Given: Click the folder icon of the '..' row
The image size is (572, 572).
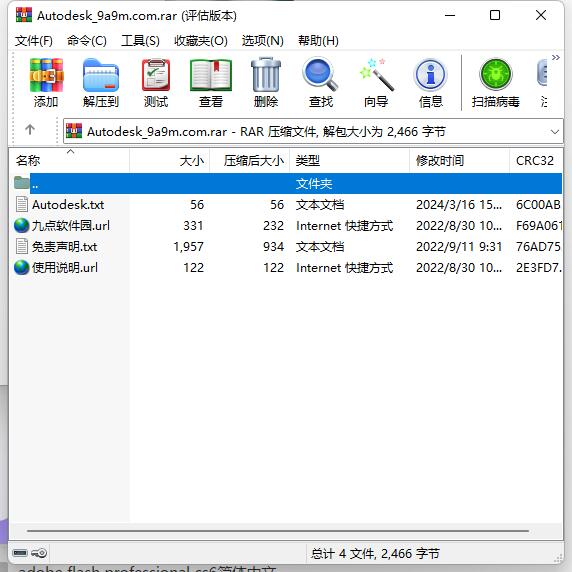Looking at the screenshot, I should [22, 182].
